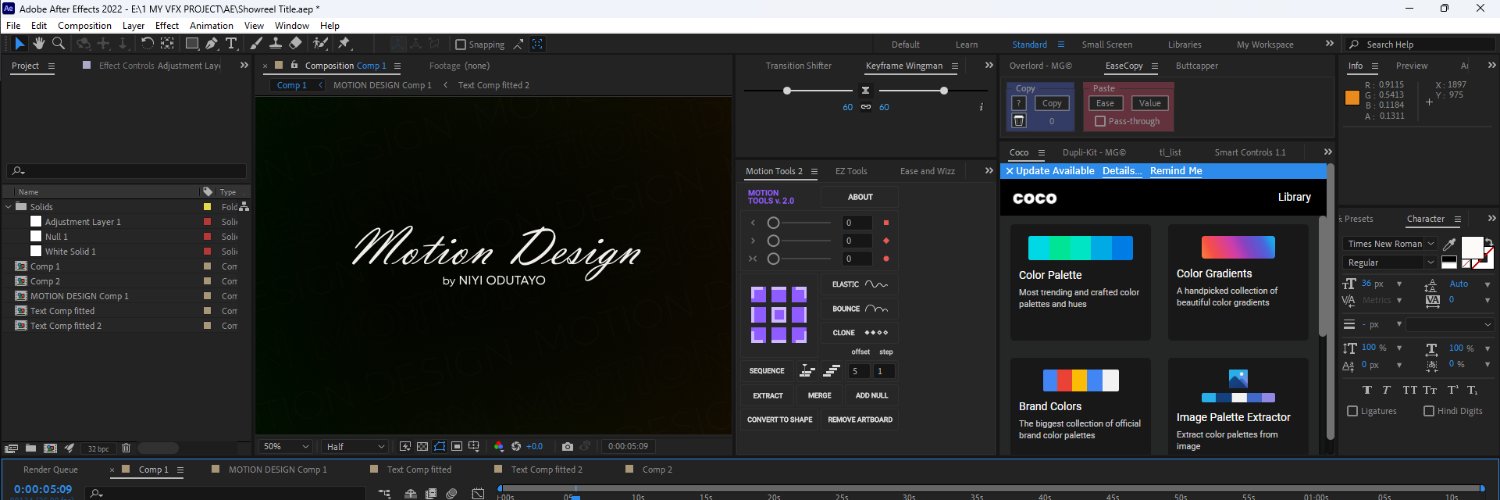Select the Type text tool
Screen dimensions: 1500x500
pos(231,44)
